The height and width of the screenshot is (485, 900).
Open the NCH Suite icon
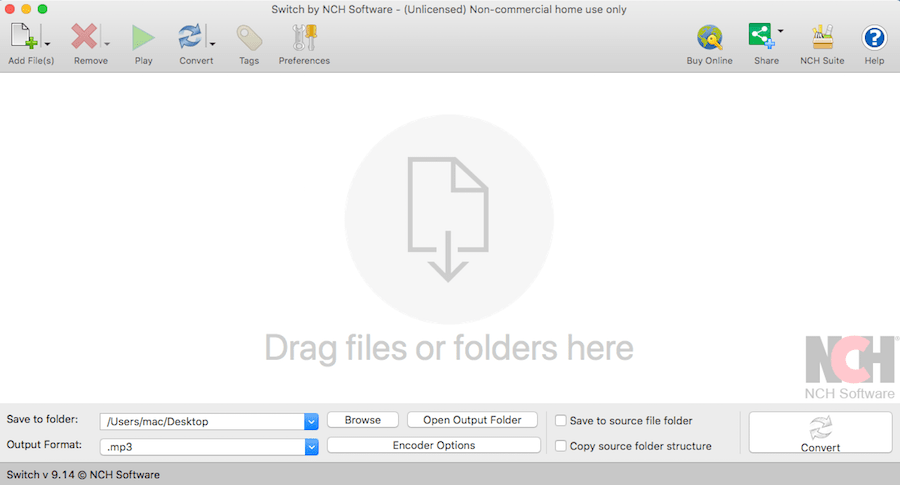(x=822, y=37)
